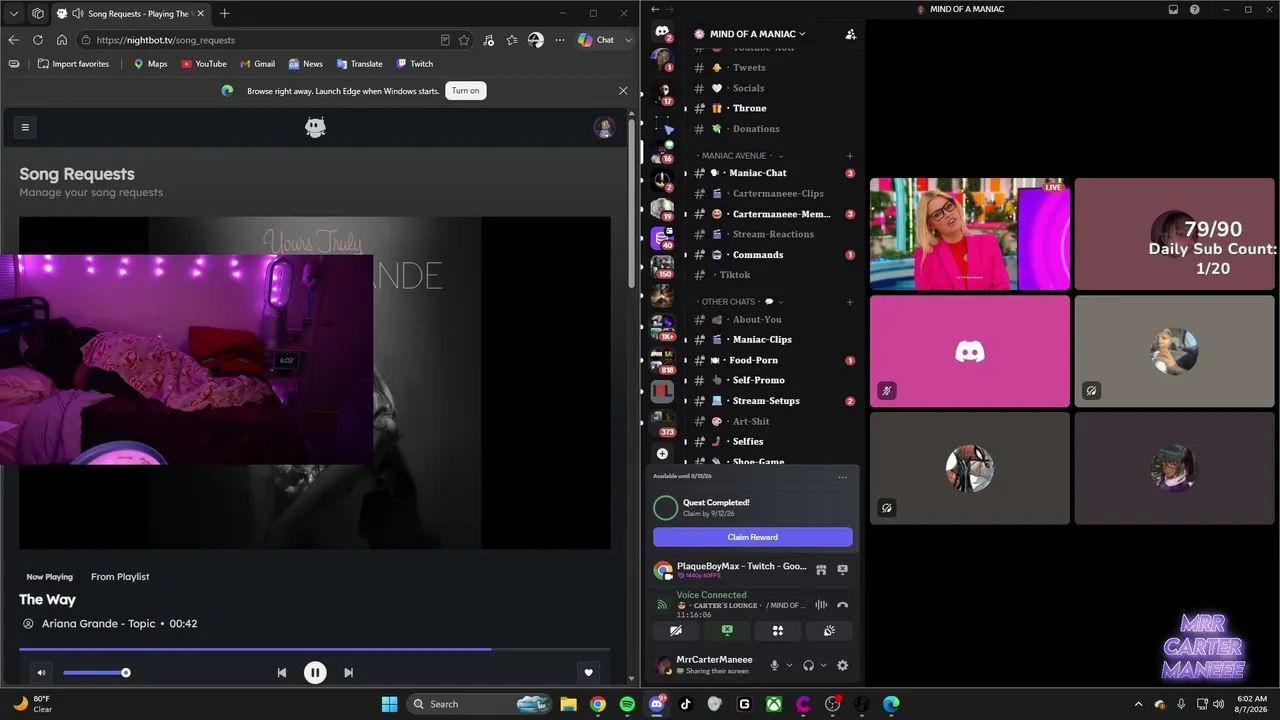The image size is (1280, 720).
Task: Add this page to favorites star
Action: click(x=464, y=40)
